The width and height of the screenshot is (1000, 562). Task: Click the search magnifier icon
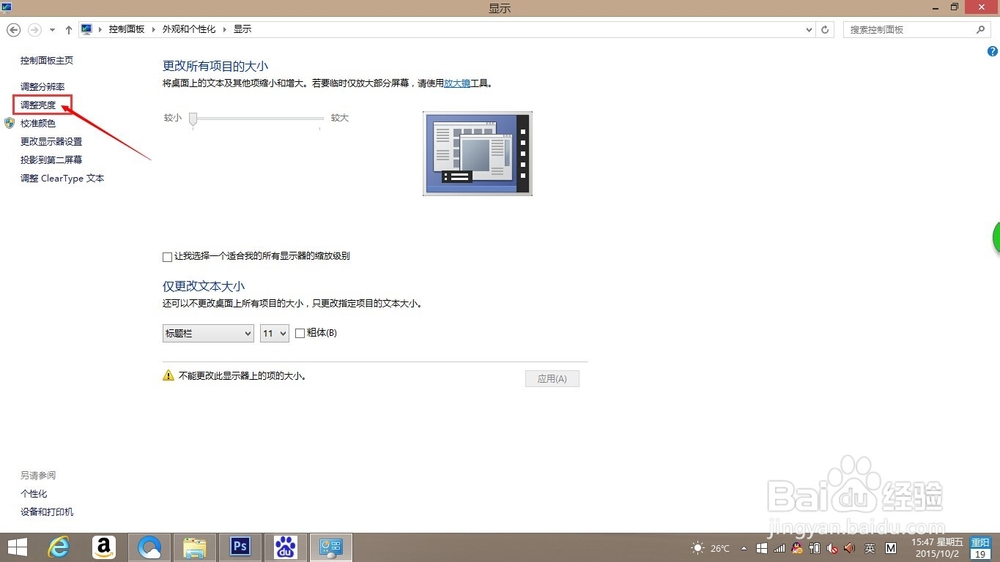[x=981, y=29]
